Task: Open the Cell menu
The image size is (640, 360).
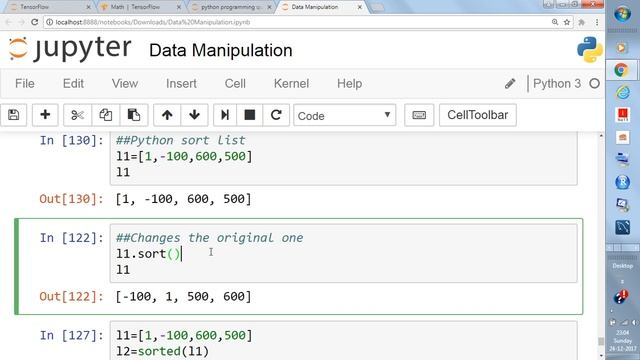Action: (x=235, y=84)
